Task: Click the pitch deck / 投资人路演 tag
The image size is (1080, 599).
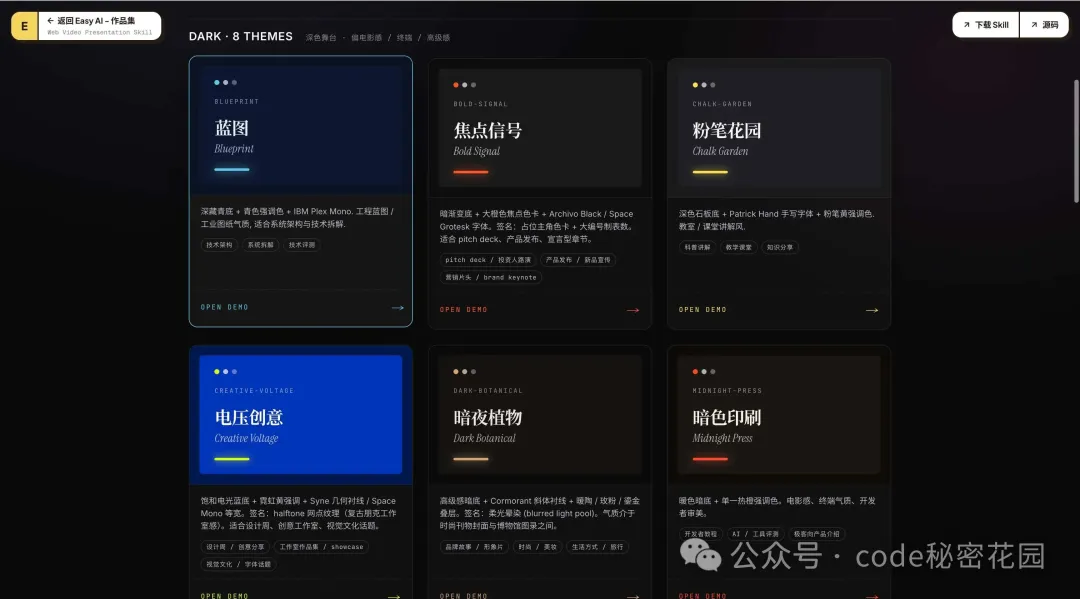Action: (x=488, y=260)
